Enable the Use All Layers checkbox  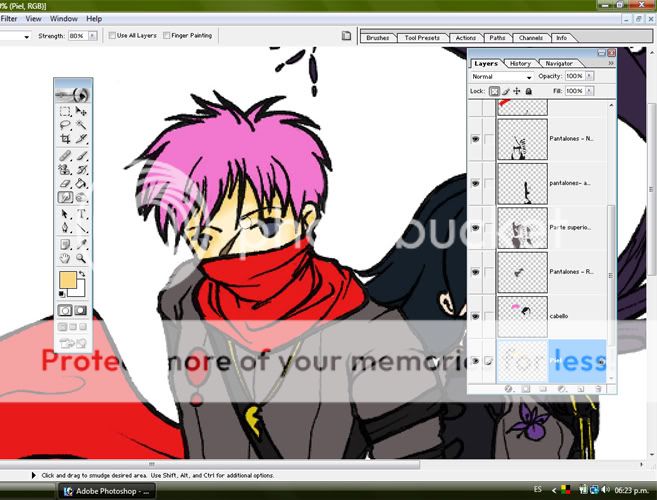pyautogui.click(x=112, y=36)
